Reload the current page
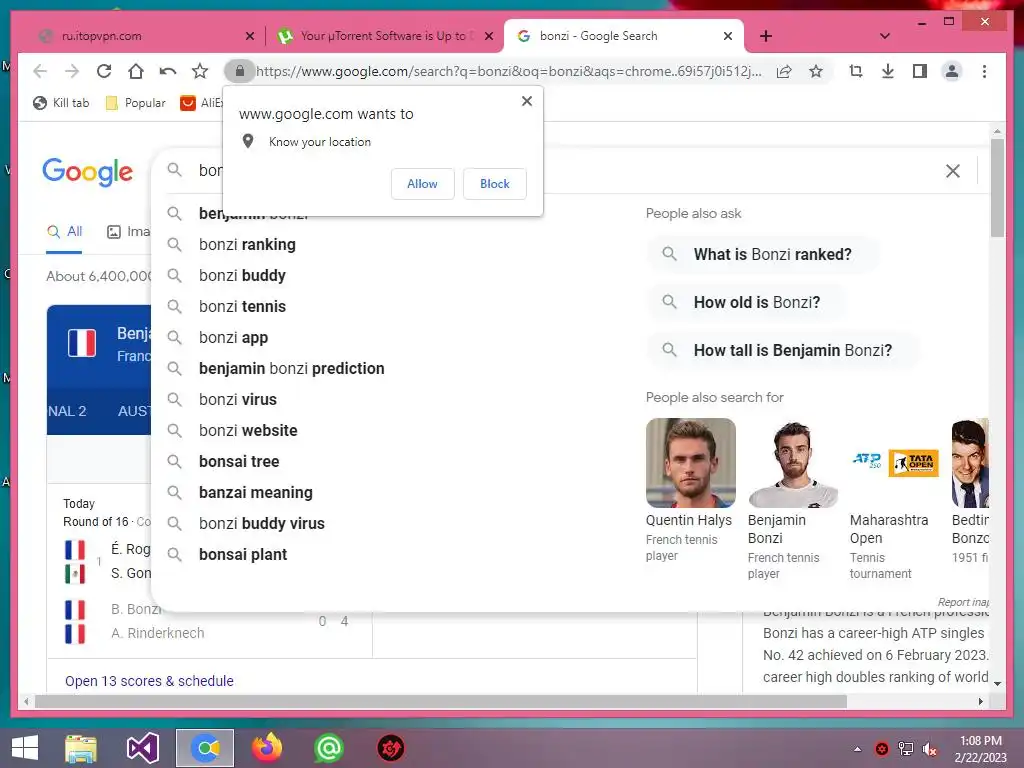 pos(104,71)
